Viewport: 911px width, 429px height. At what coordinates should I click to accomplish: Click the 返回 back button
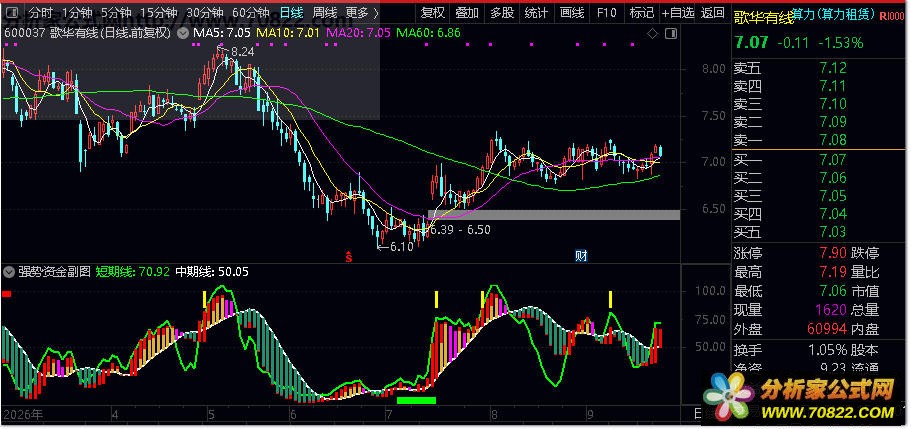tap(712, 12)
